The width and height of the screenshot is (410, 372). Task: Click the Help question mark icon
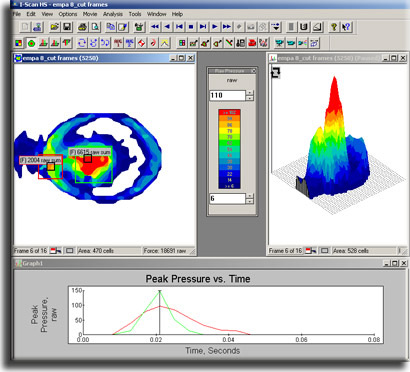coord(333,27)
